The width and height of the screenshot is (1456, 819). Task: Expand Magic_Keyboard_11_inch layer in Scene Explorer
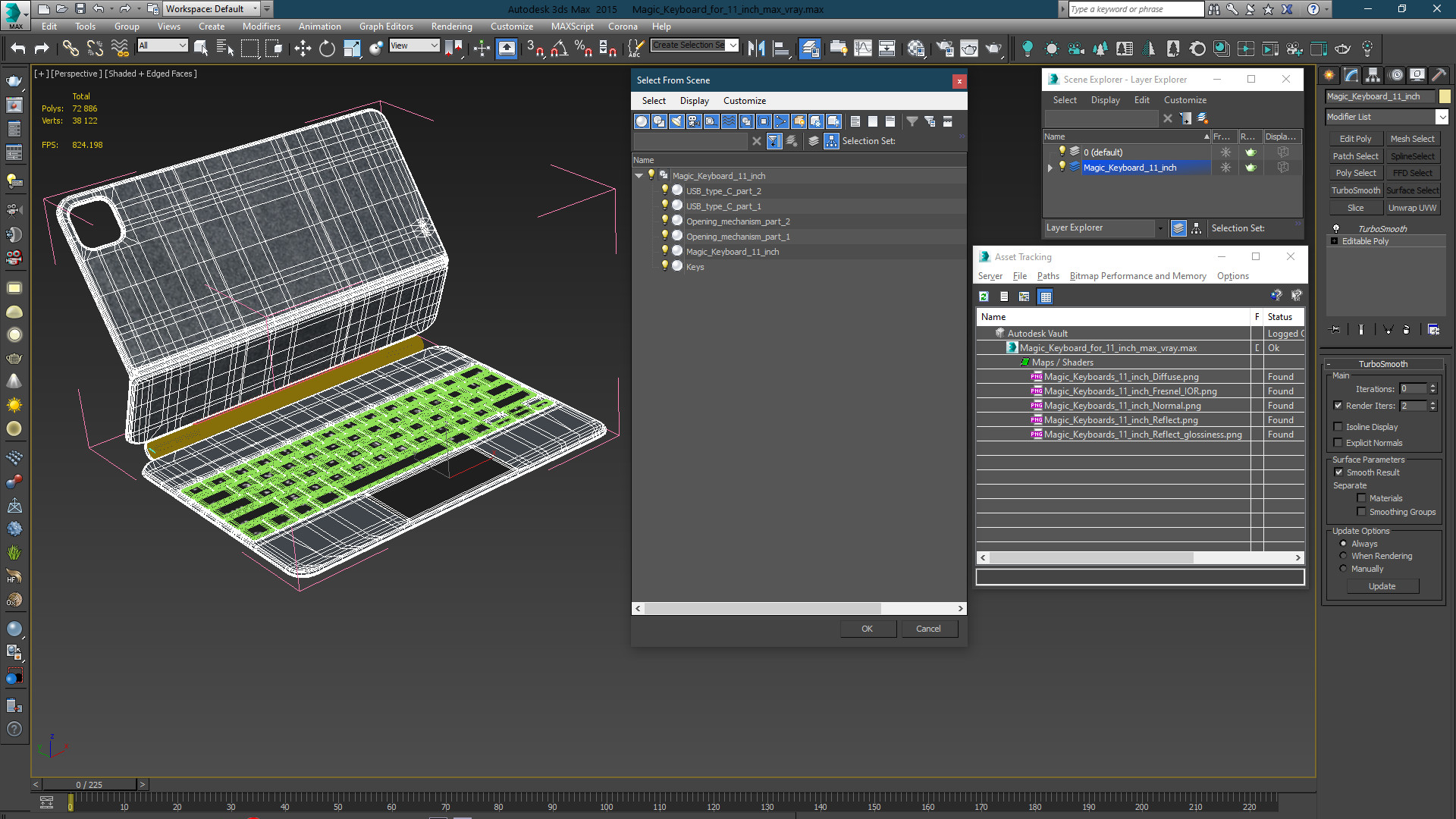tap(1050, 168)
